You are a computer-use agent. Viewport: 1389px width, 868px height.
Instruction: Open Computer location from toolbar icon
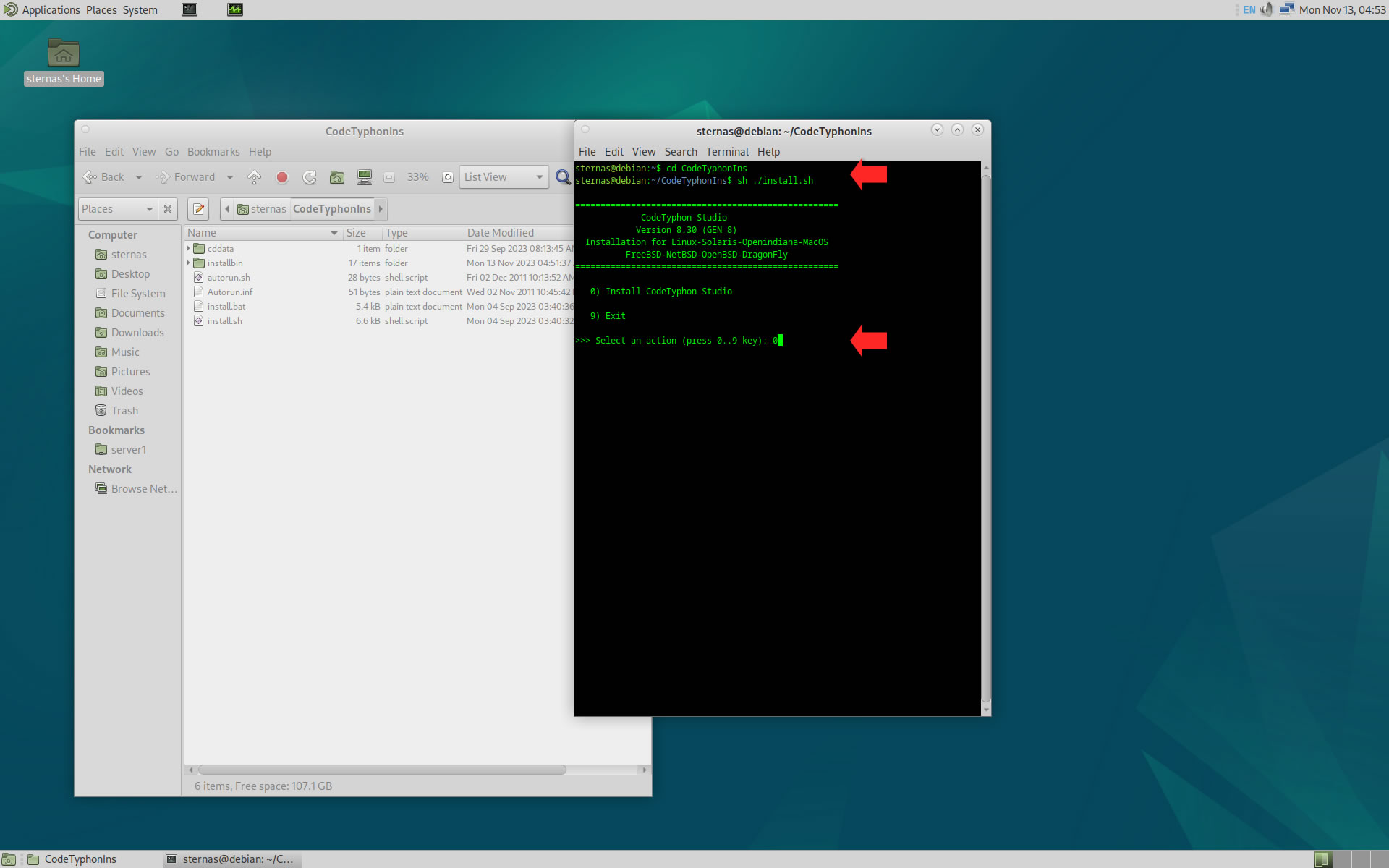pos(365,177)
